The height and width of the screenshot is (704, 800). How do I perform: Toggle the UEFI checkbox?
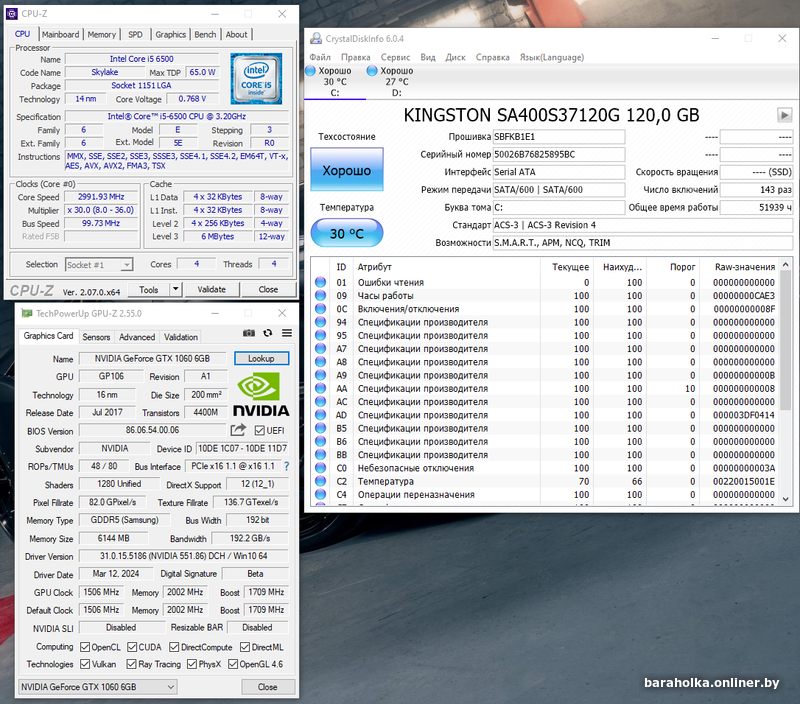tap(259, 431)
